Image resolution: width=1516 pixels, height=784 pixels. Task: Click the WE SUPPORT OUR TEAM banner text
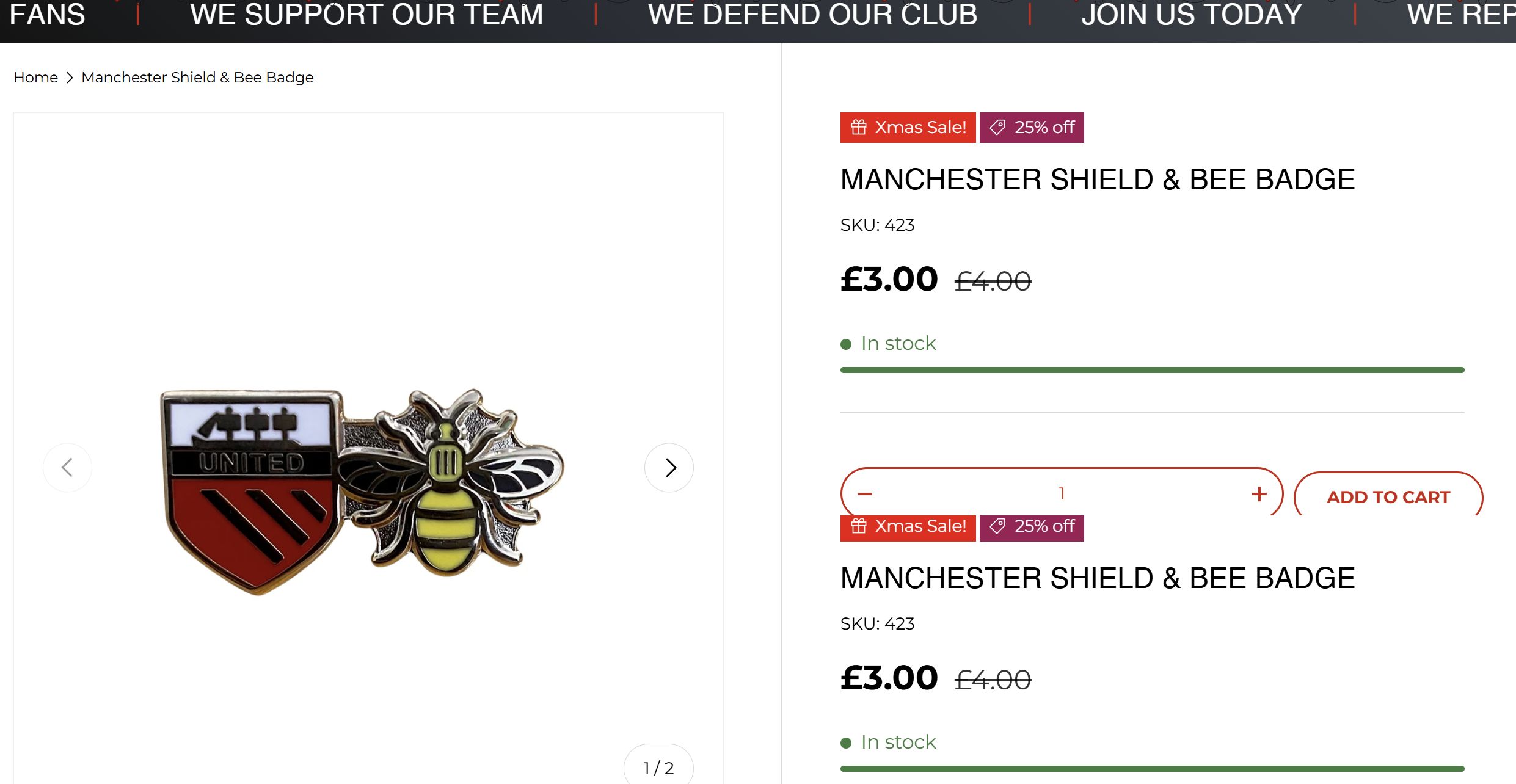366,15
